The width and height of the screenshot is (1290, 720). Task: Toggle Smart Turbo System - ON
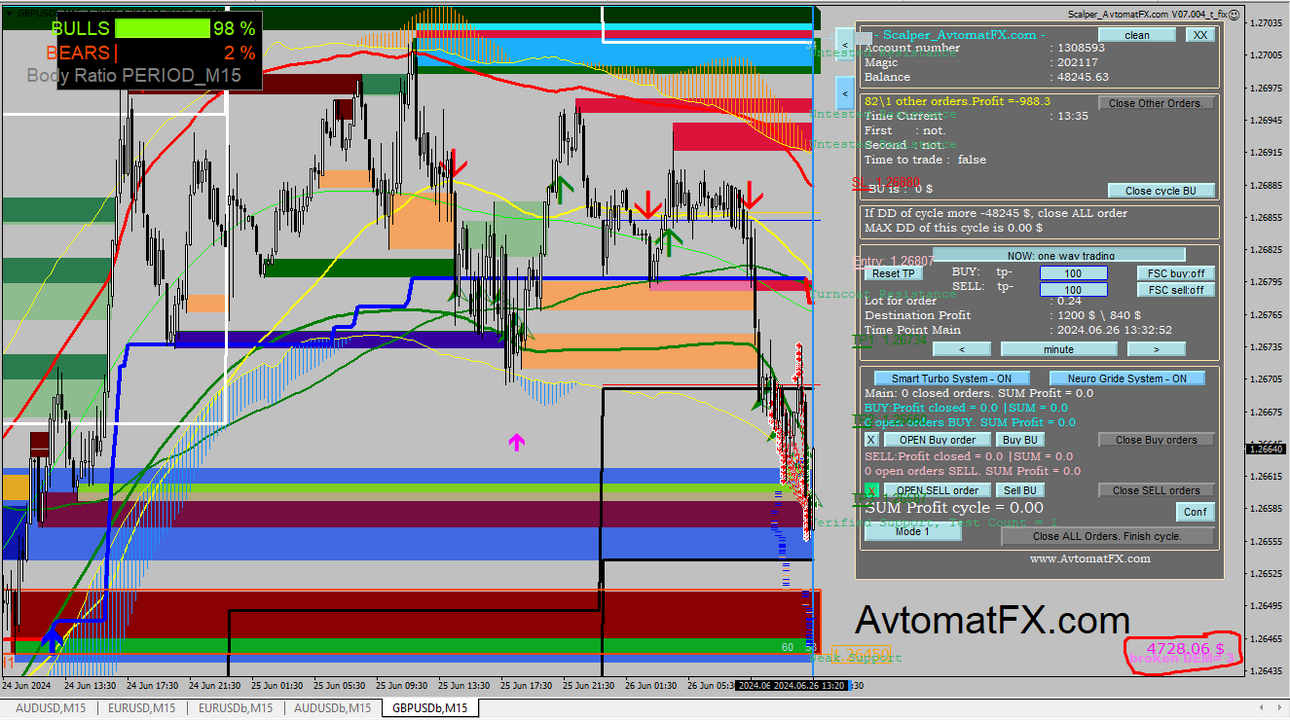(x=951, y=378)
